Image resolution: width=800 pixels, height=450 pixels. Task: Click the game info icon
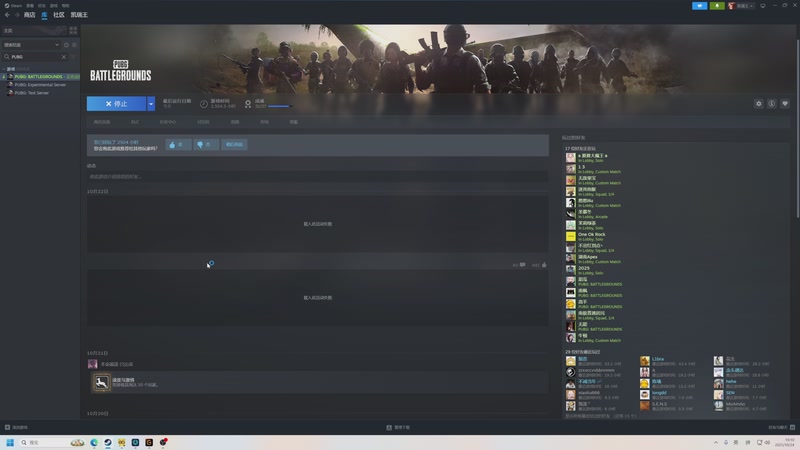772,104
